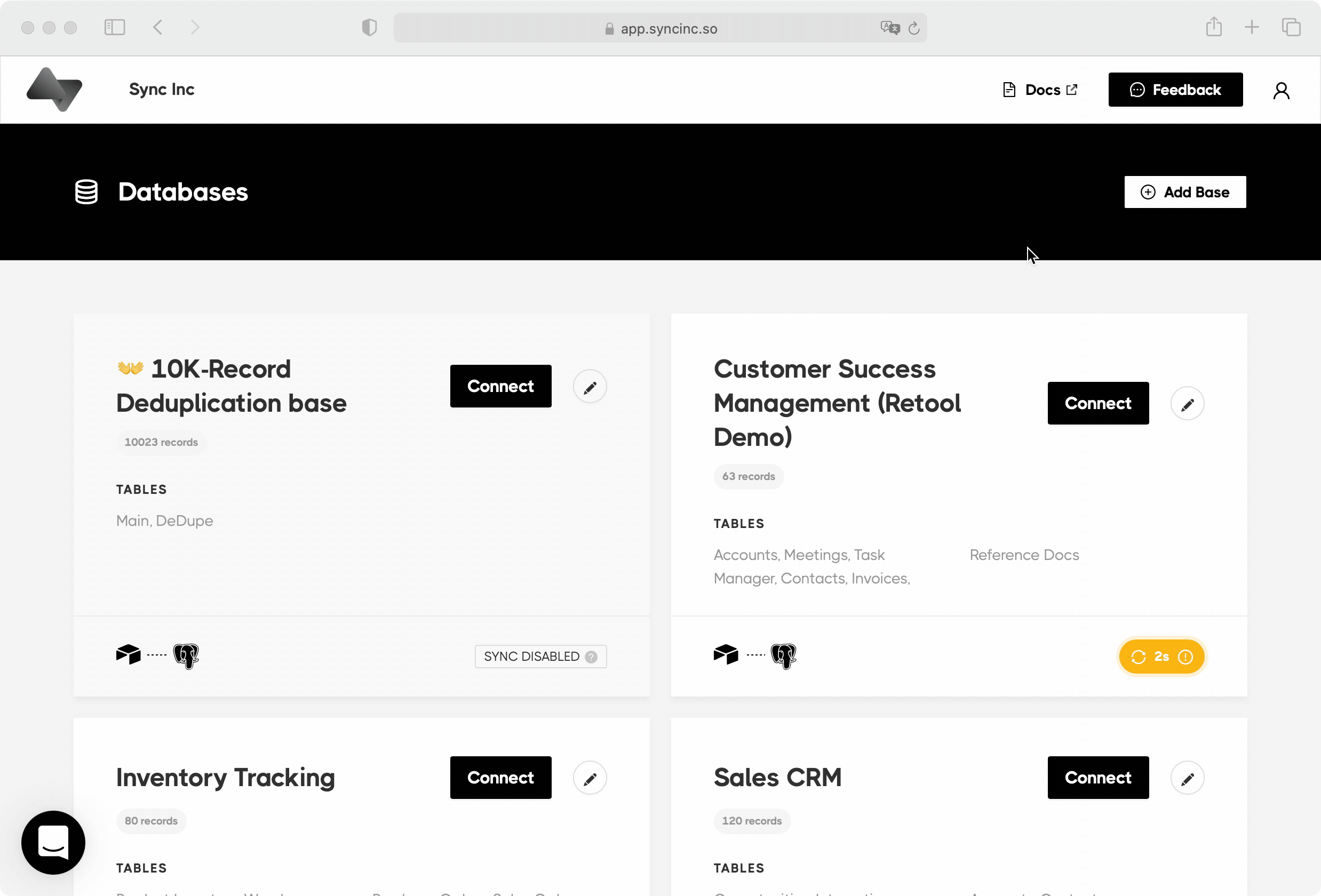Viewport: 1321px width, 896px height.
Task: Click the Databases stack icon
Action: pyautogui.click(x=86, y=192)
